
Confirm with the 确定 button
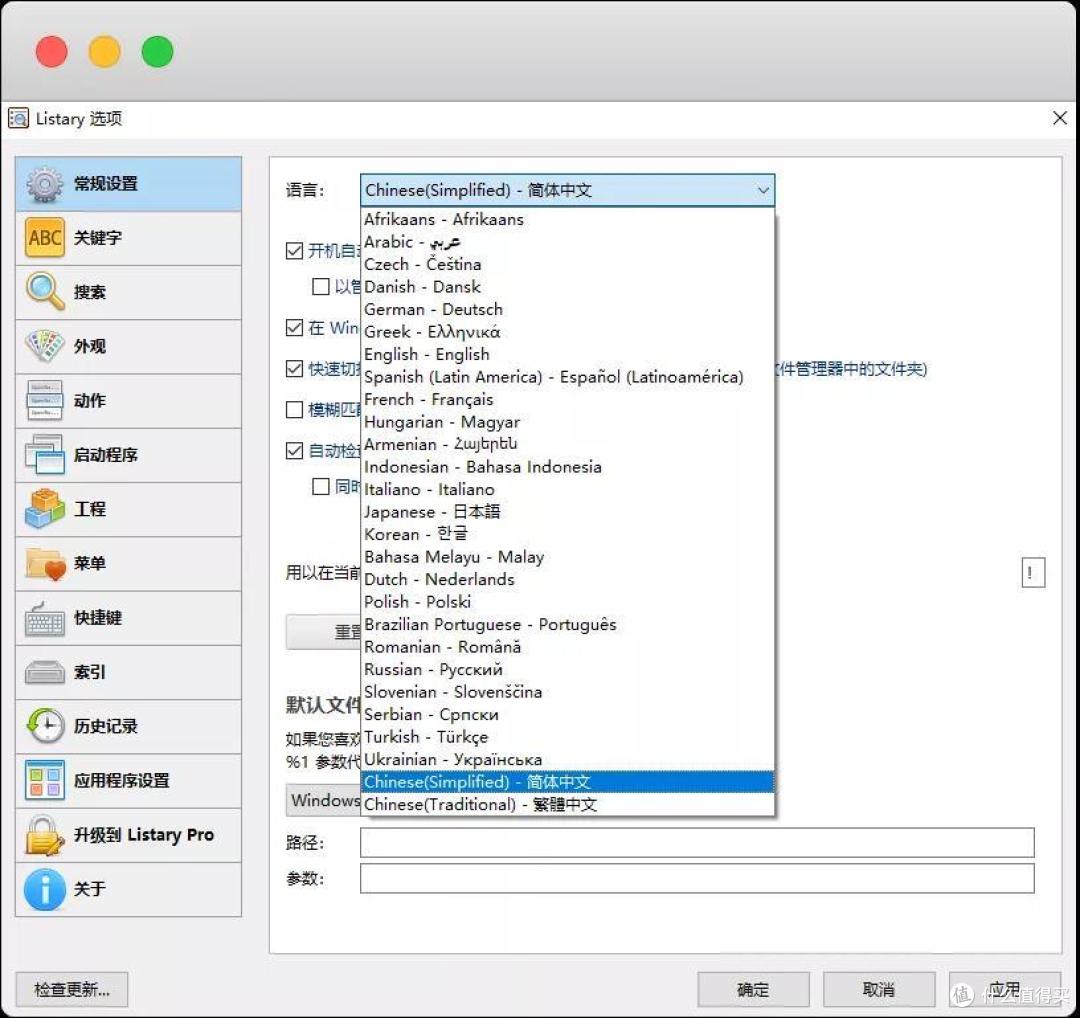(x=753, y=990)
